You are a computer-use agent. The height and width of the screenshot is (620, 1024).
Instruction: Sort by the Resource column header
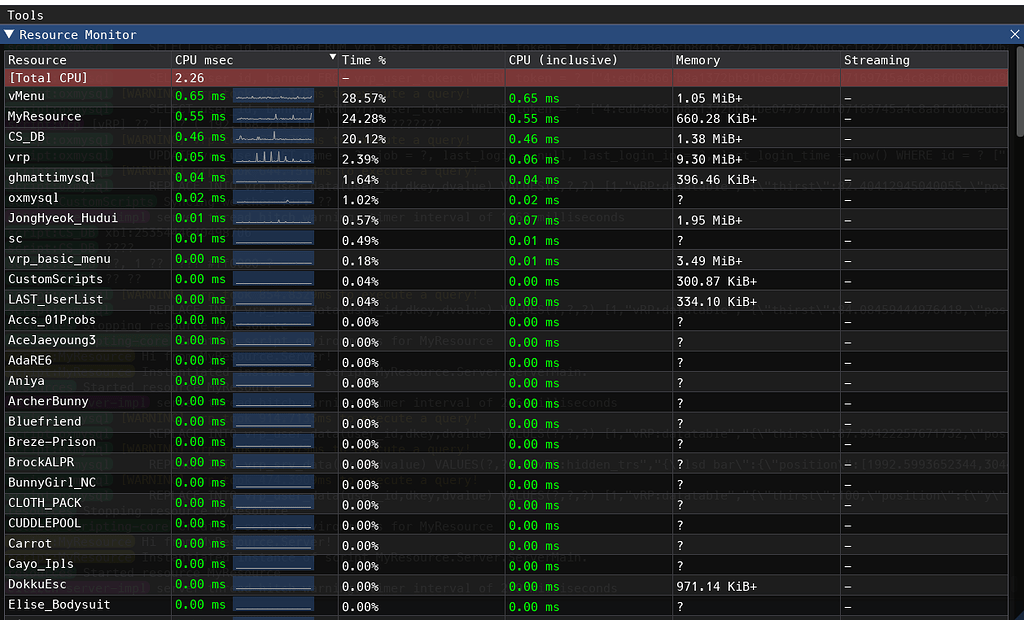[38, 60]
